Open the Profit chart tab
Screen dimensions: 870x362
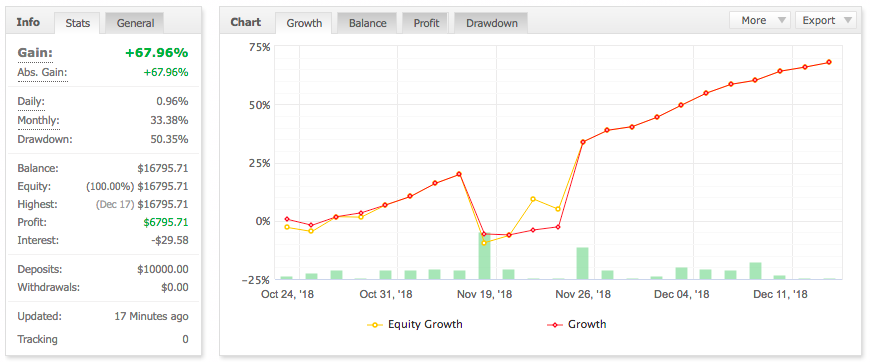tap(426, 23)
